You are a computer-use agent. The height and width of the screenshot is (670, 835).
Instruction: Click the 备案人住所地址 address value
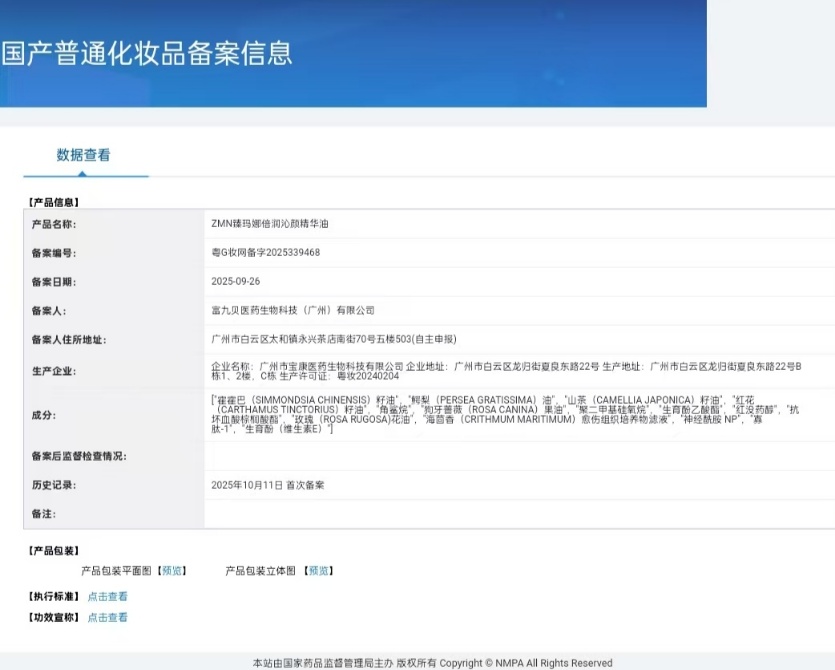click(334, 340)
